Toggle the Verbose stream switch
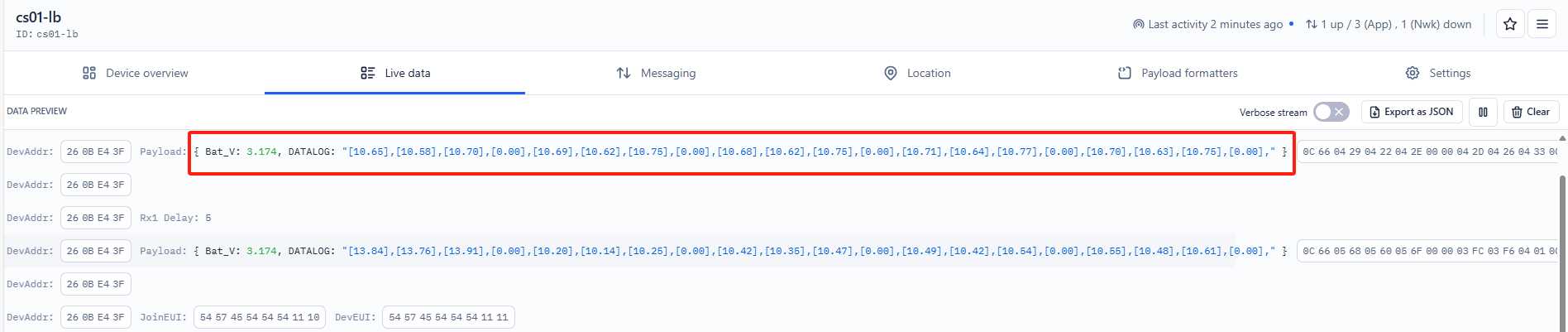This screenshot has width=1568, height=332. coord(1331,112)
